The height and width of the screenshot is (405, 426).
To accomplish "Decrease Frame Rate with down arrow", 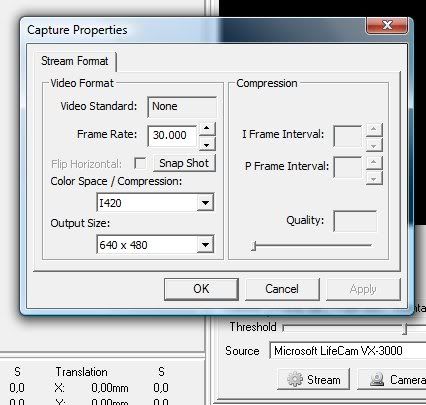I will pyautogui.click(x=207, y=144).
